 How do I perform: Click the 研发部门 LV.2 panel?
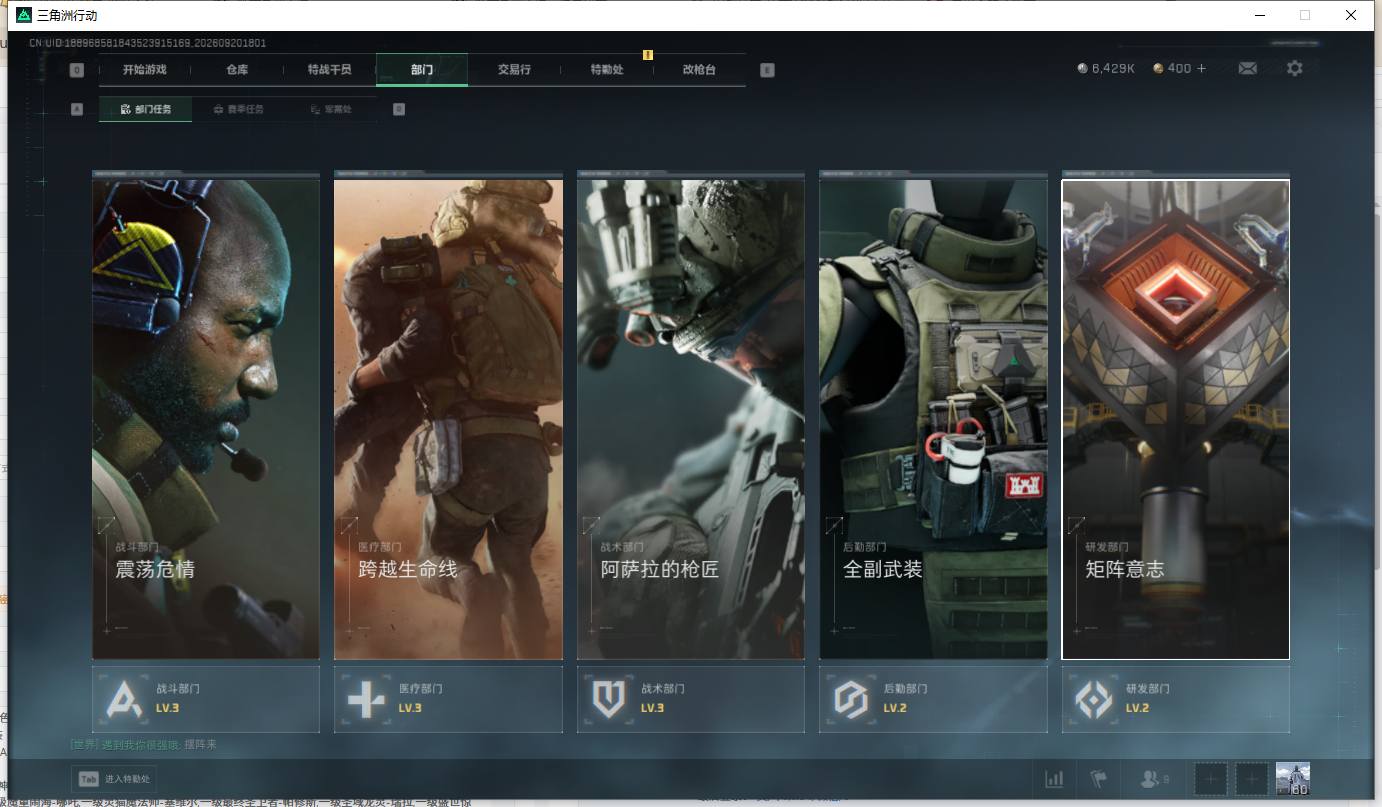click(x=1176, y=699)
